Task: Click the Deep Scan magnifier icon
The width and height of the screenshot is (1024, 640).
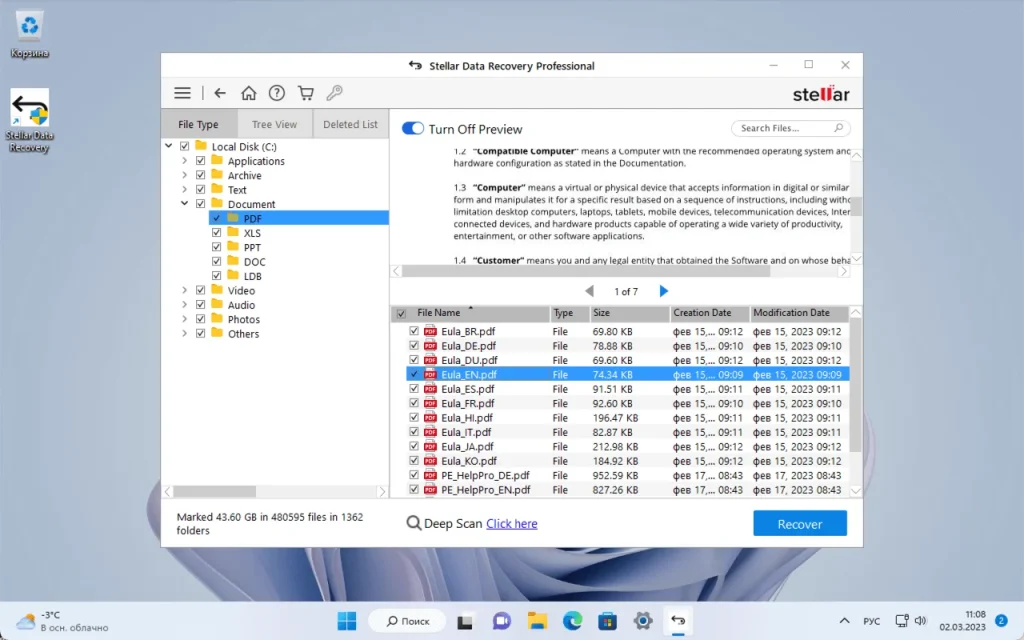Action: (413, 523)
